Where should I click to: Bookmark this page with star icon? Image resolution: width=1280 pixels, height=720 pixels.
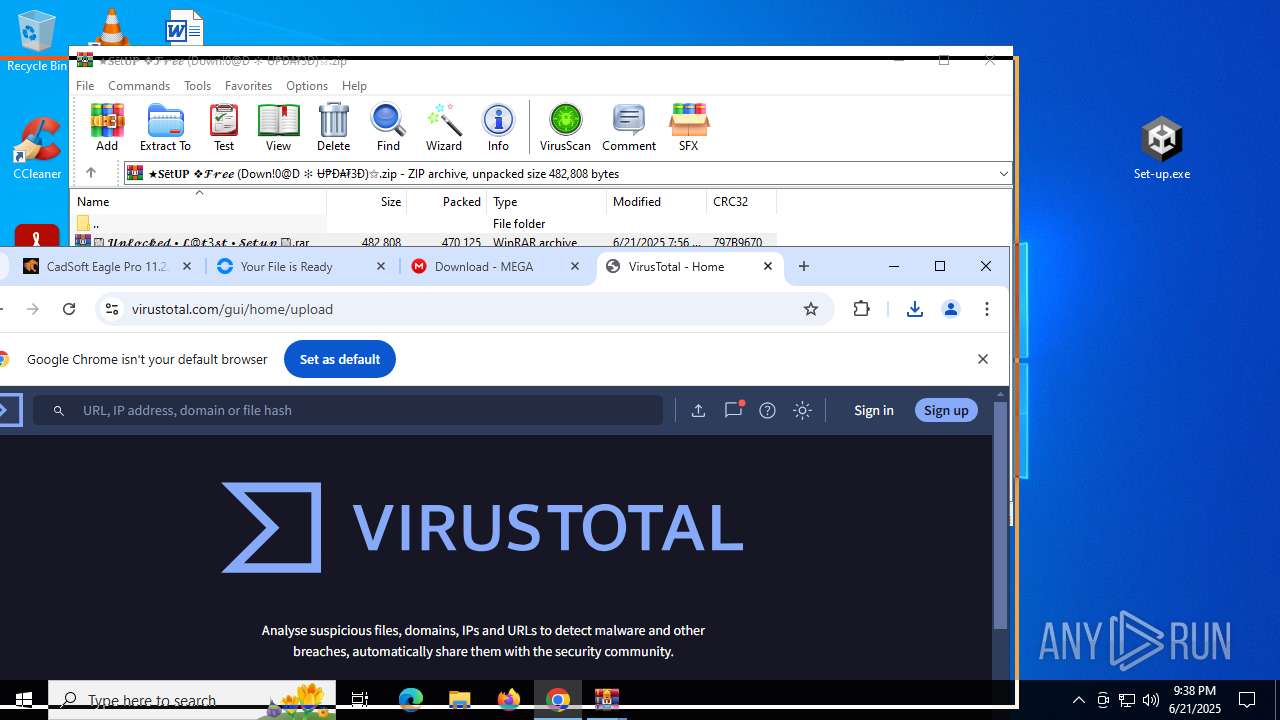[811, 309]
